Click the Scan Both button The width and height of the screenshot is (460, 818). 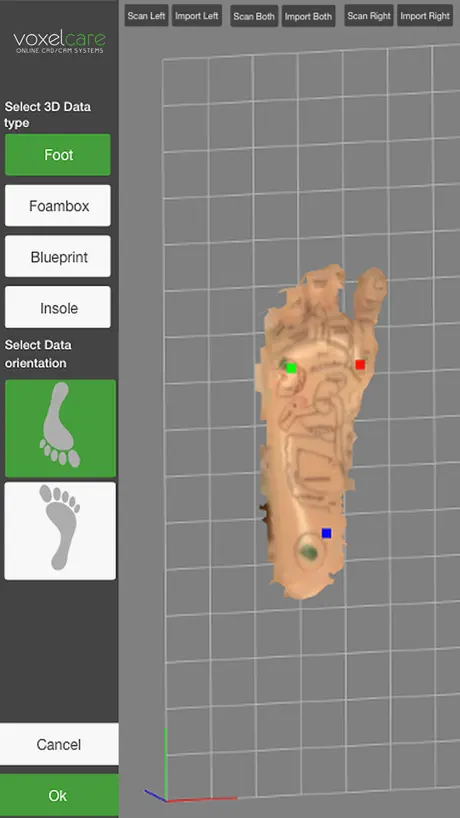click(254, 16)
